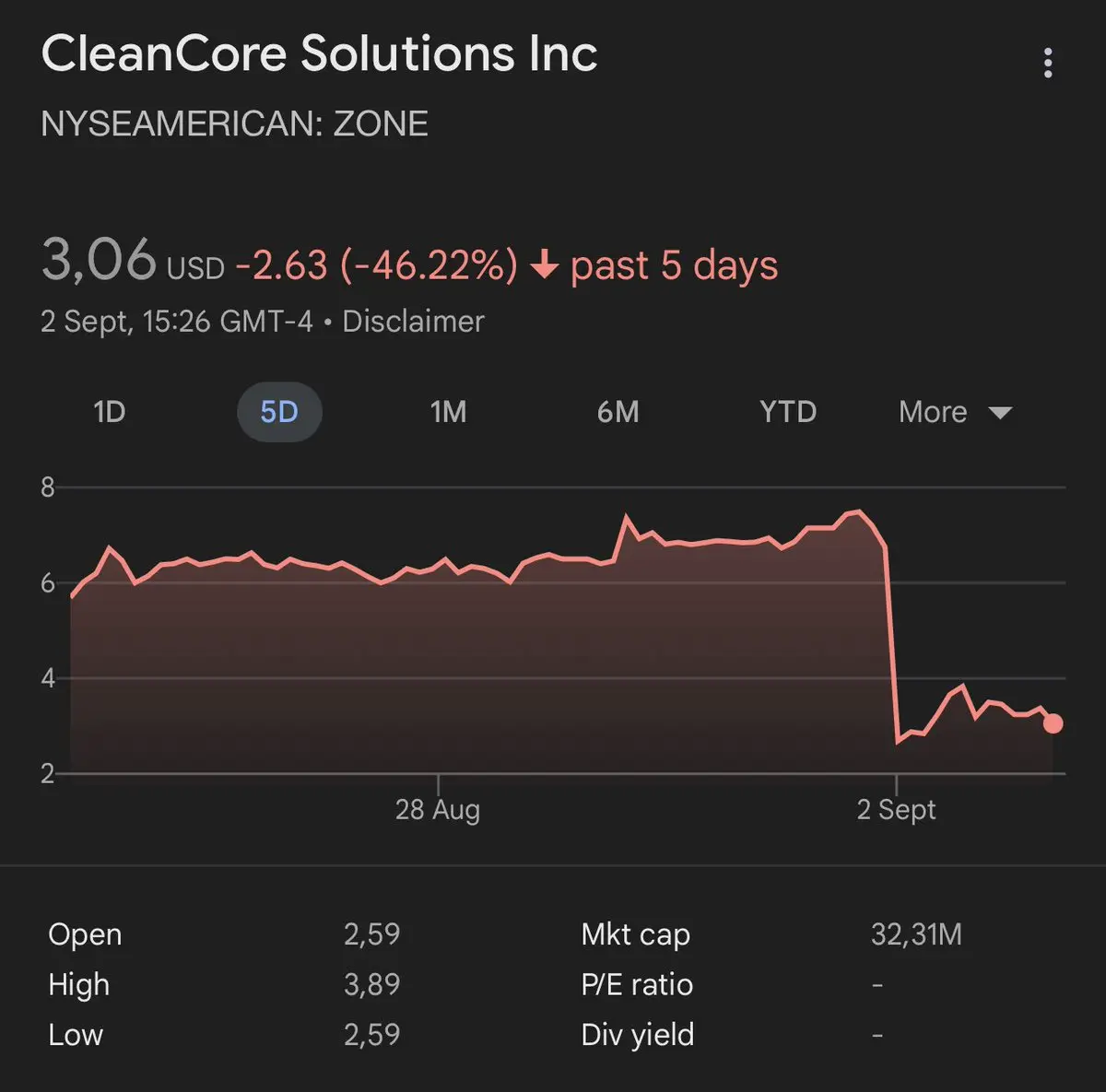Click the NYSEAMERICAN: ZONE ticker label
Image resolution: width=1106 pixels, height=1092 pixels.
point(234,123)
